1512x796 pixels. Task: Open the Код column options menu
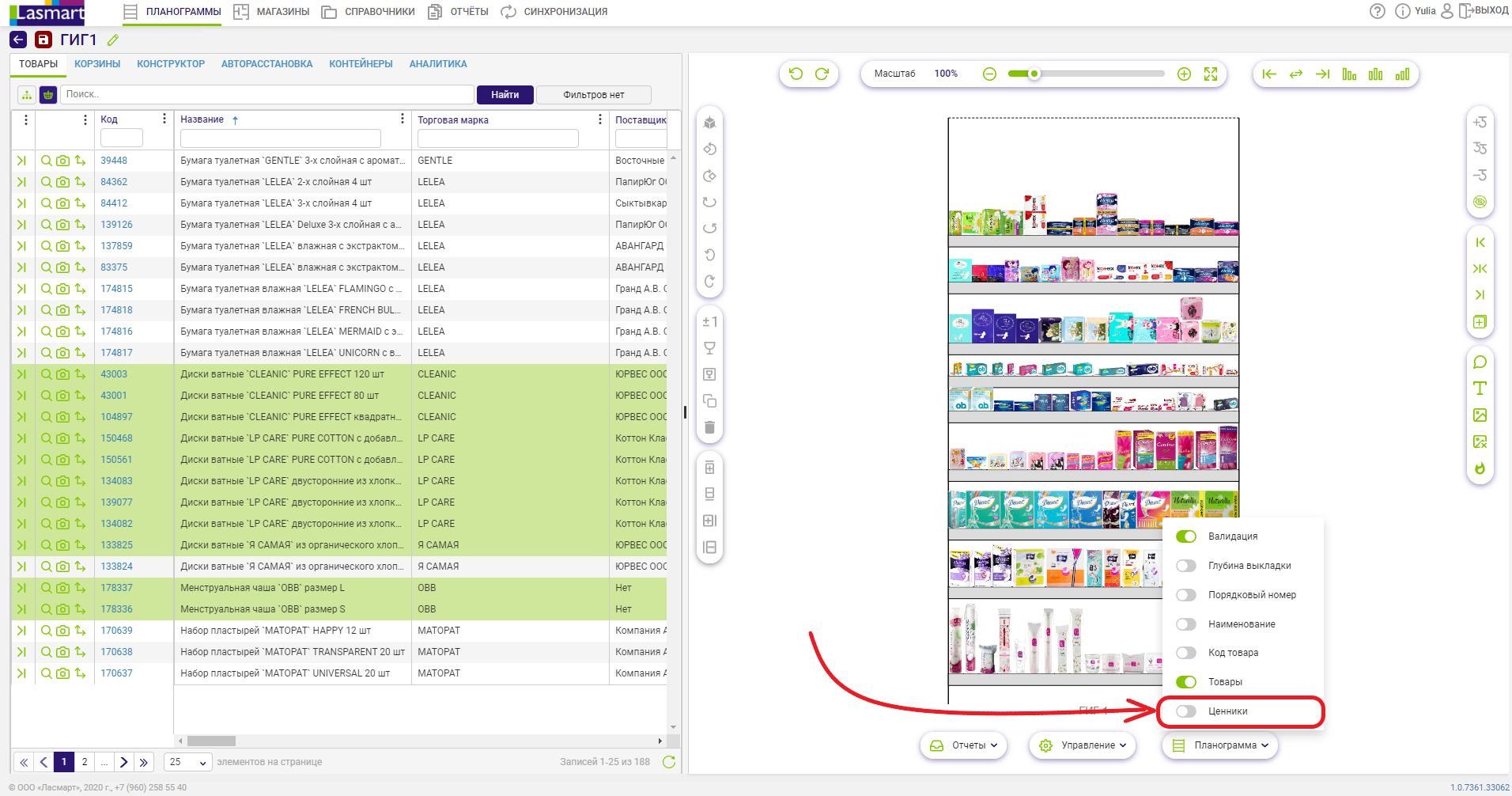click(x=164, y=119)
